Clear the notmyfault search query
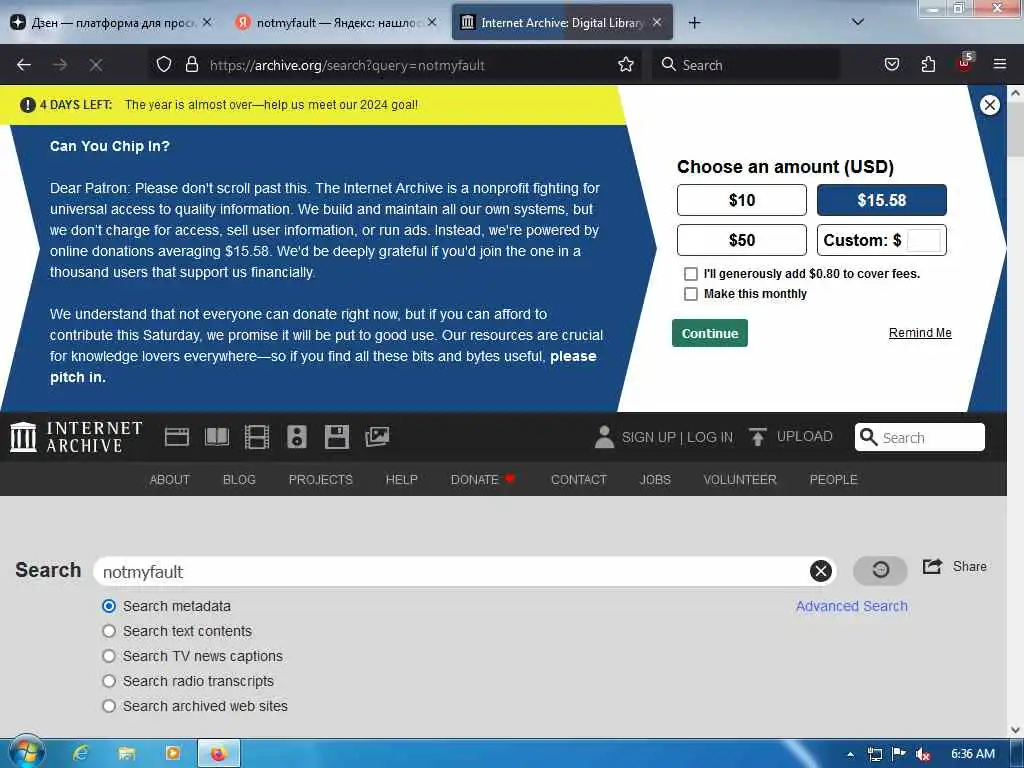Viewport: 1024px width, 768px height. pyautogui.click(x=821, y=571)
